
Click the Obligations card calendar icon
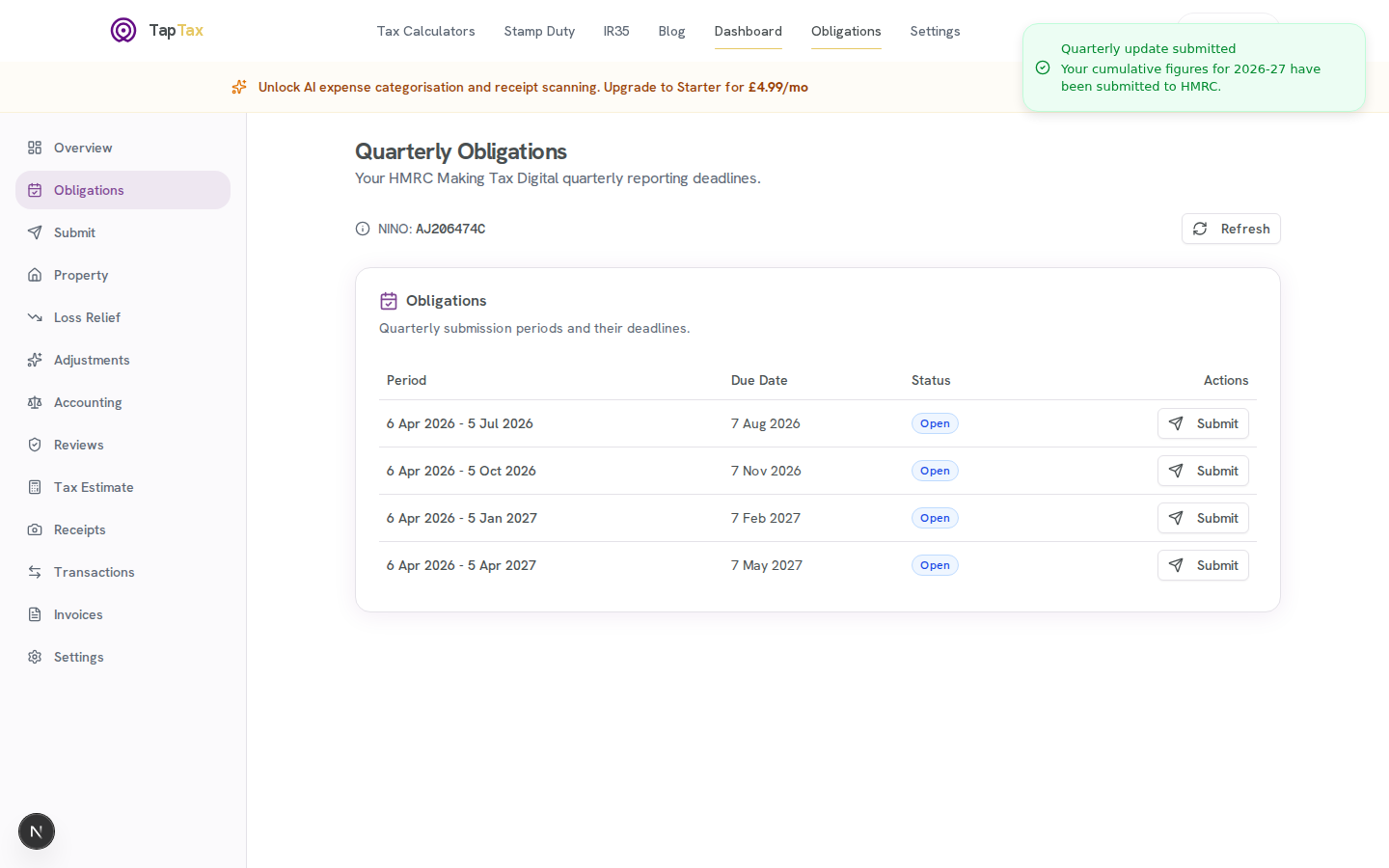tap(389, 301)
